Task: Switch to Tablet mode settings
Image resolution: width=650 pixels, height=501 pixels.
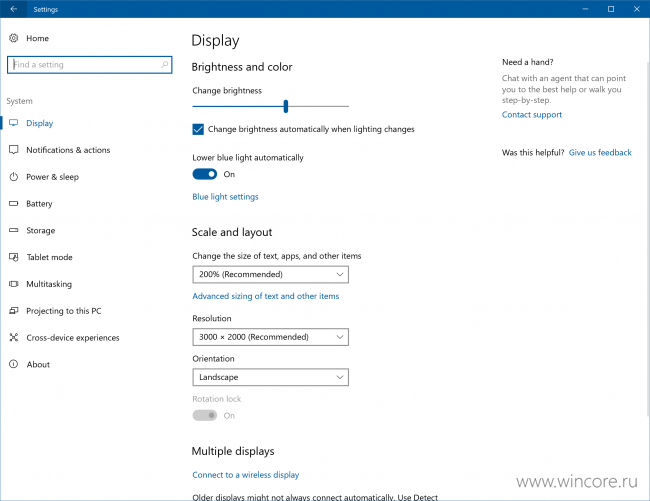Action: (x=49, y=257)
